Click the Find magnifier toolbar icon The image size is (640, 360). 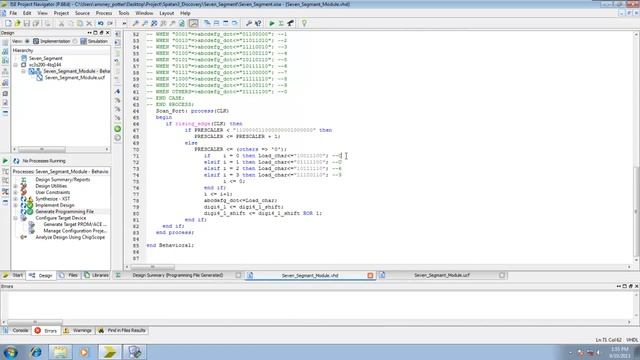(136, 23)
